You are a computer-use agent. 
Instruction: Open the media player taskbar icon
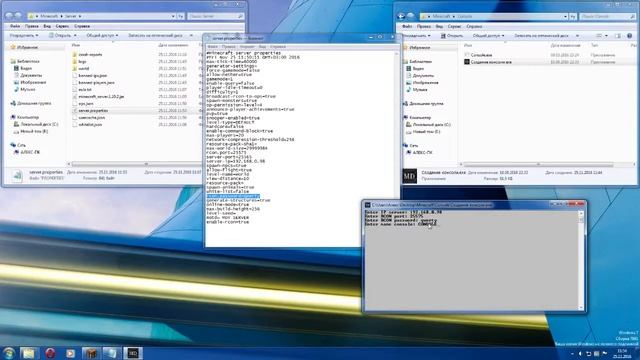tap(70, 353)
